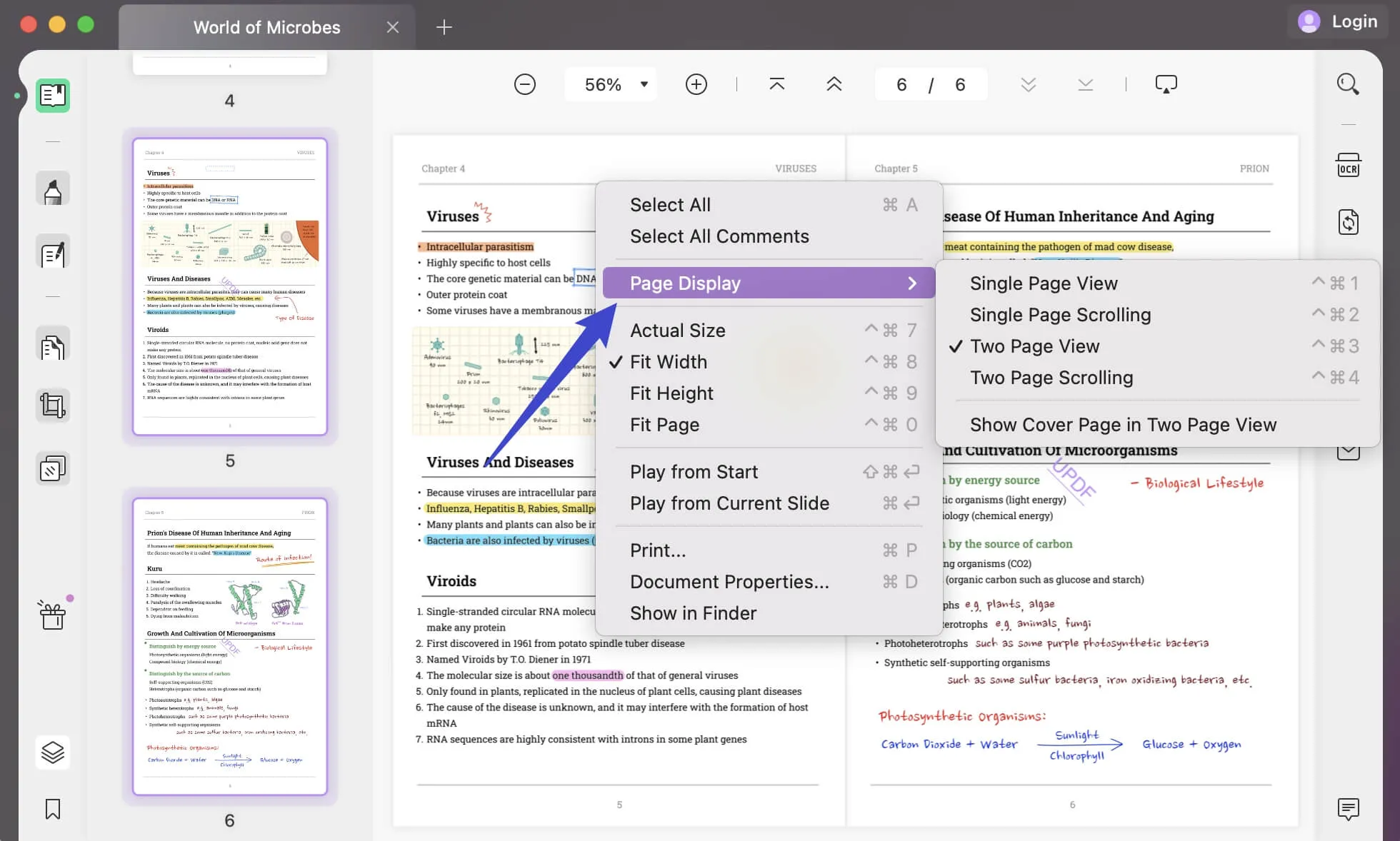Click Print from the context menu
The height and width of the screenshot is (841, 1400).
pyautogui.click(x=657, y=550)
